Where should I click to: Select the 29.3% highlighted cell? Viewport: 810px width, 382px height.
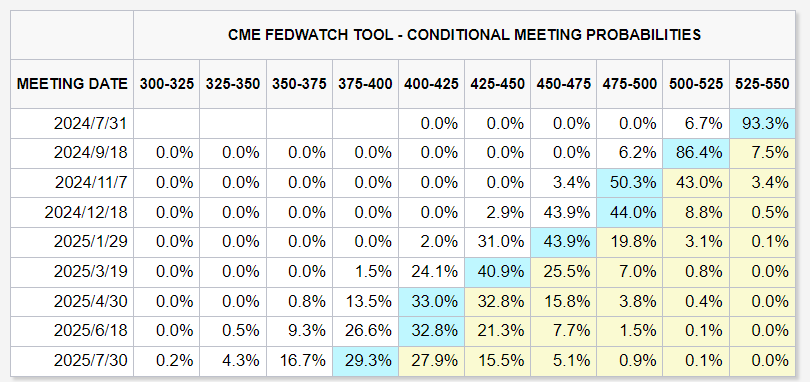click(x=366, y=361)
